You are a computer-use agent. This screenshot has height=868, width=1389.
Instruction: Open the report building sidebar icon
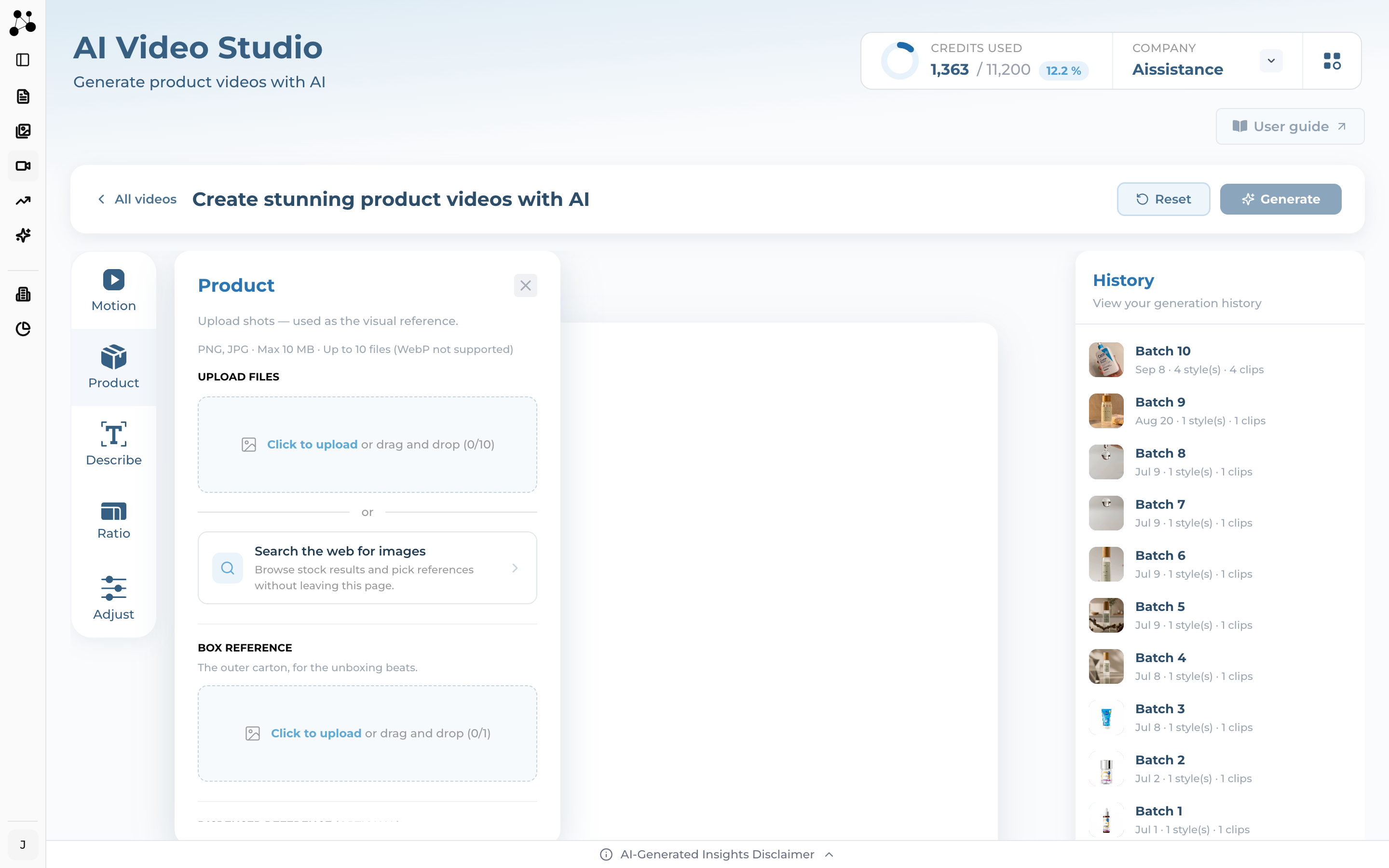tap(23, 294)
